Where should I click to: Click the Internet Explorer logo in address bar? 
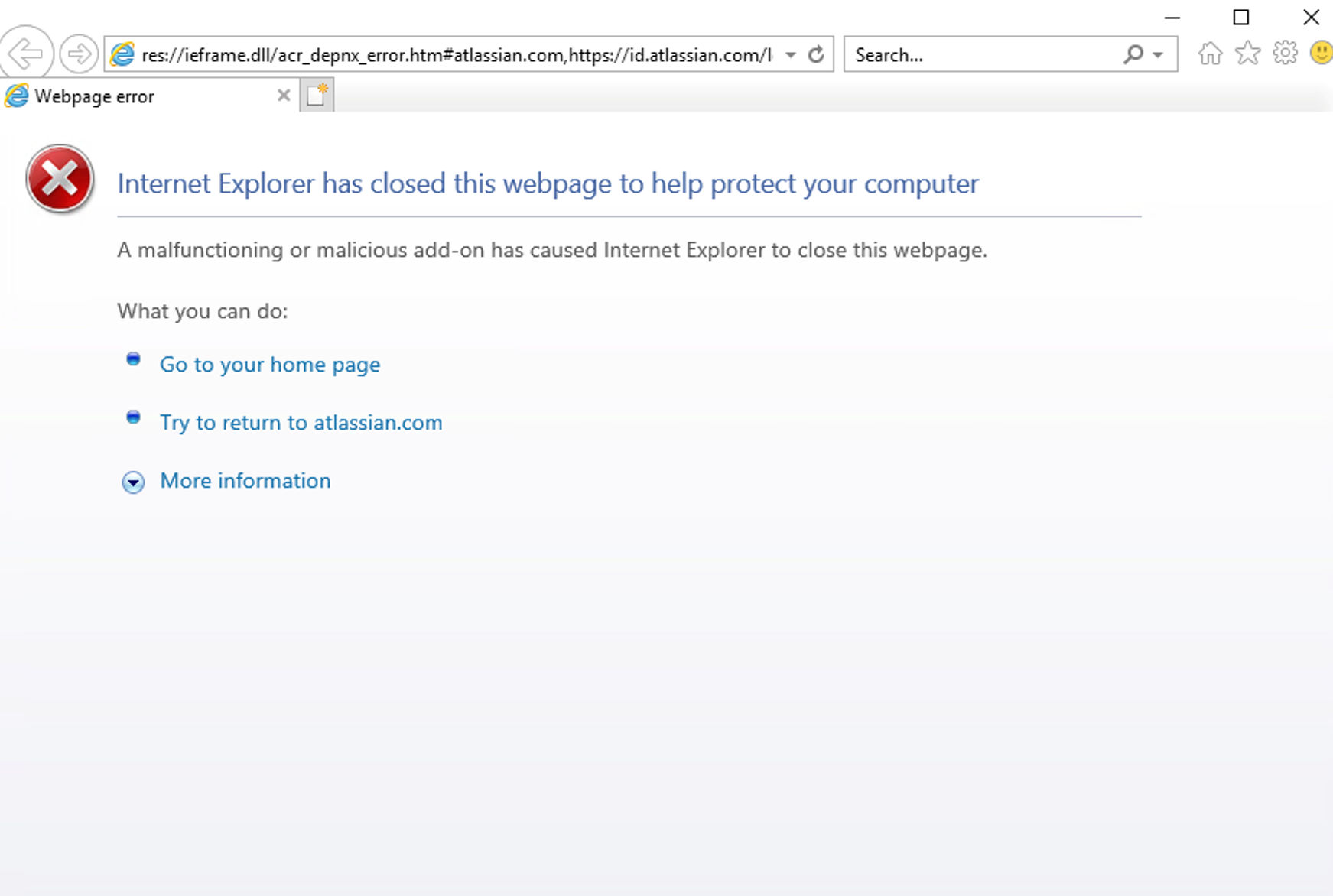[x=122, y=54]
